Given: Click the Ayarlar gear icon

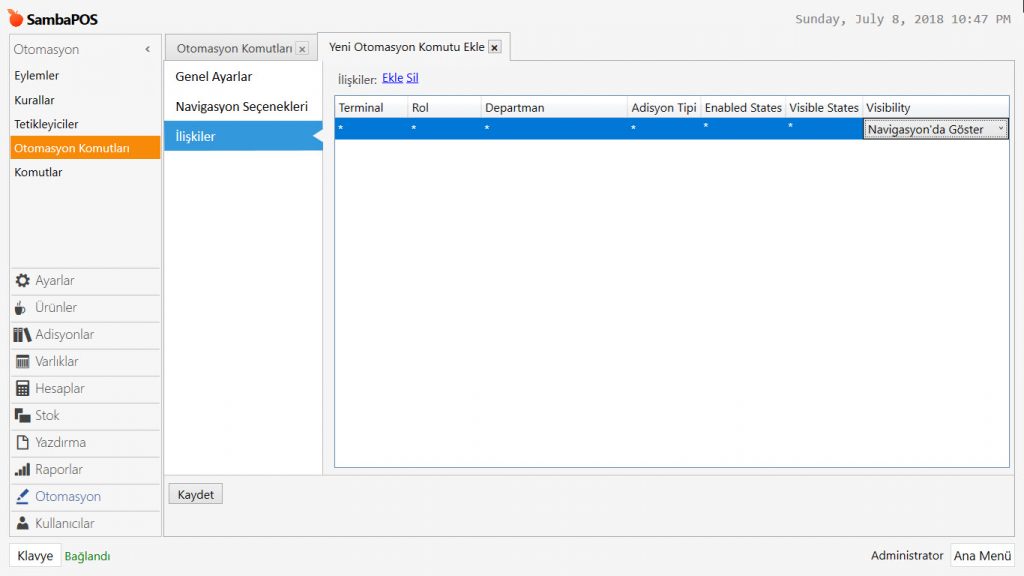Looking at the screenshot, I should click(22, 281).
